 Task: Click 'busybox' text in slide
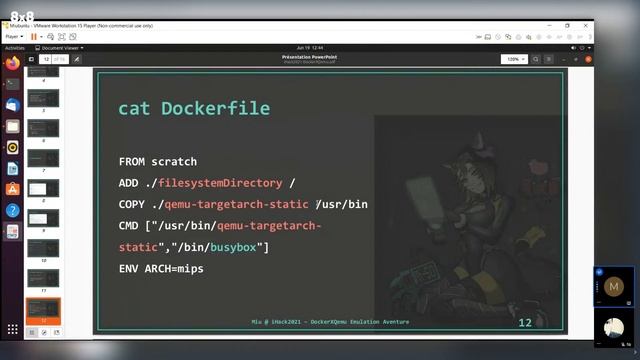(x=233, y=247)
